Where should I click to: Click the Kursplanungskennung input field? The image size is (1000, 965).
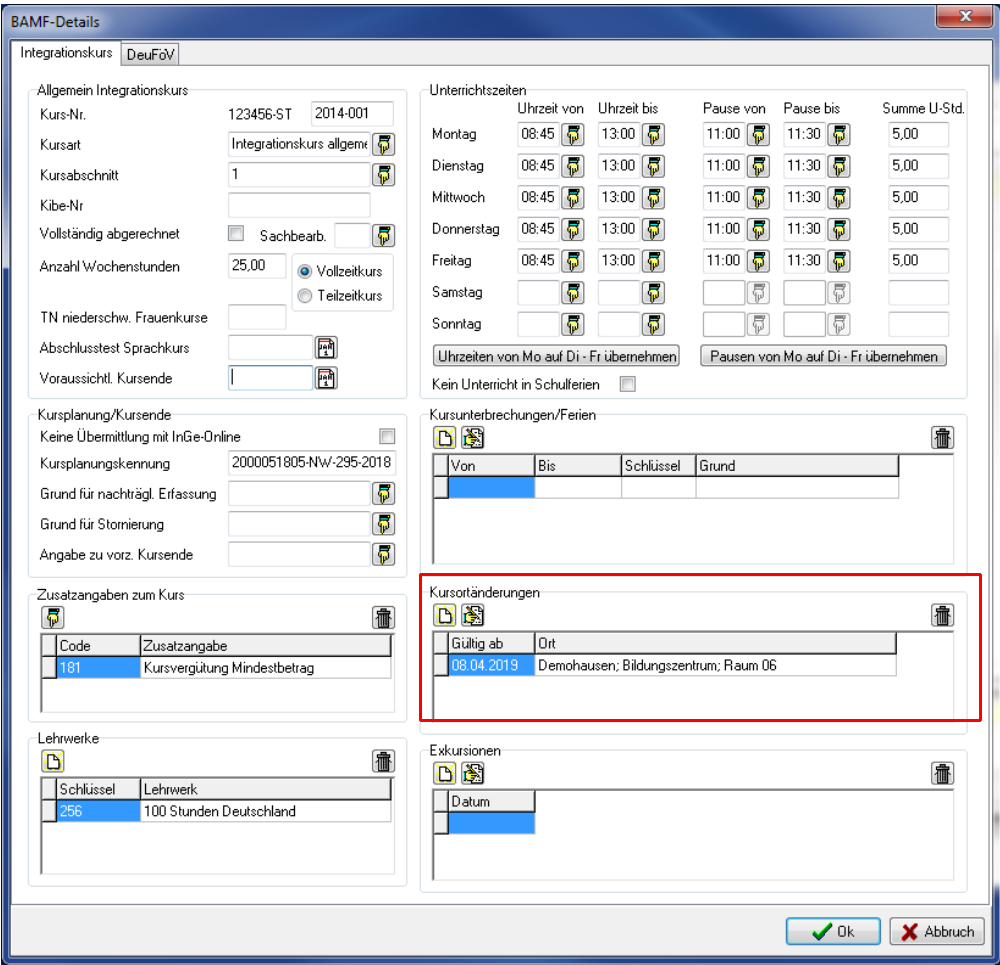(311, 462)
